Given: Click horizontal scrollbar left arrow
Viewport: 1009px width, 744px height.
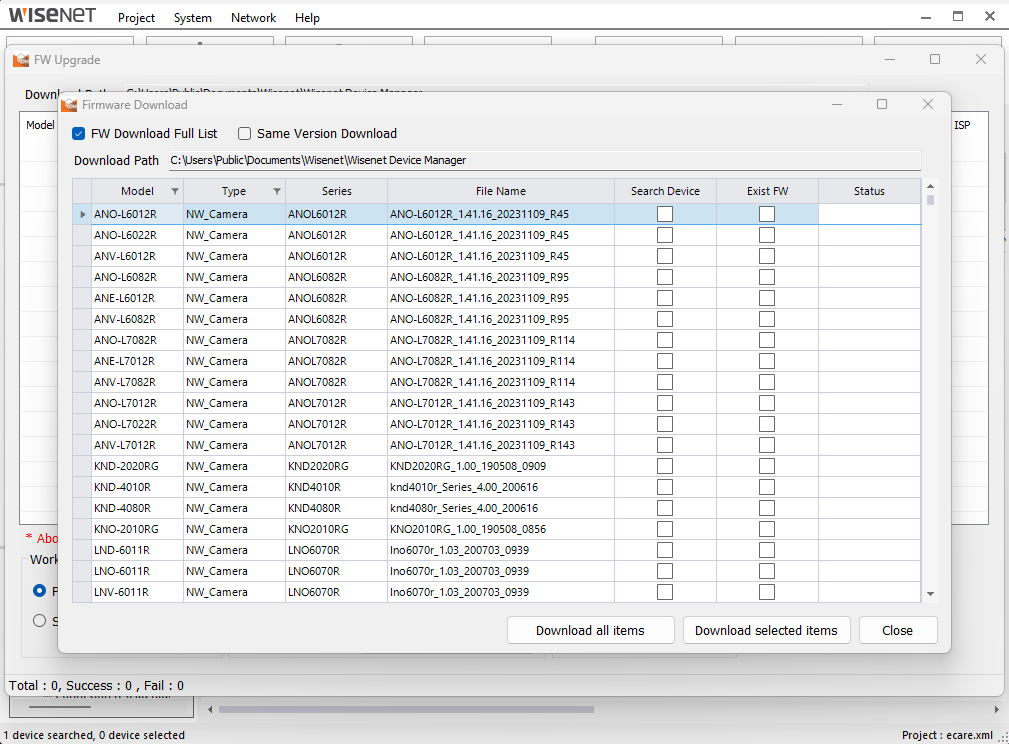Looking at the screenshot, I should click(210, 709).
